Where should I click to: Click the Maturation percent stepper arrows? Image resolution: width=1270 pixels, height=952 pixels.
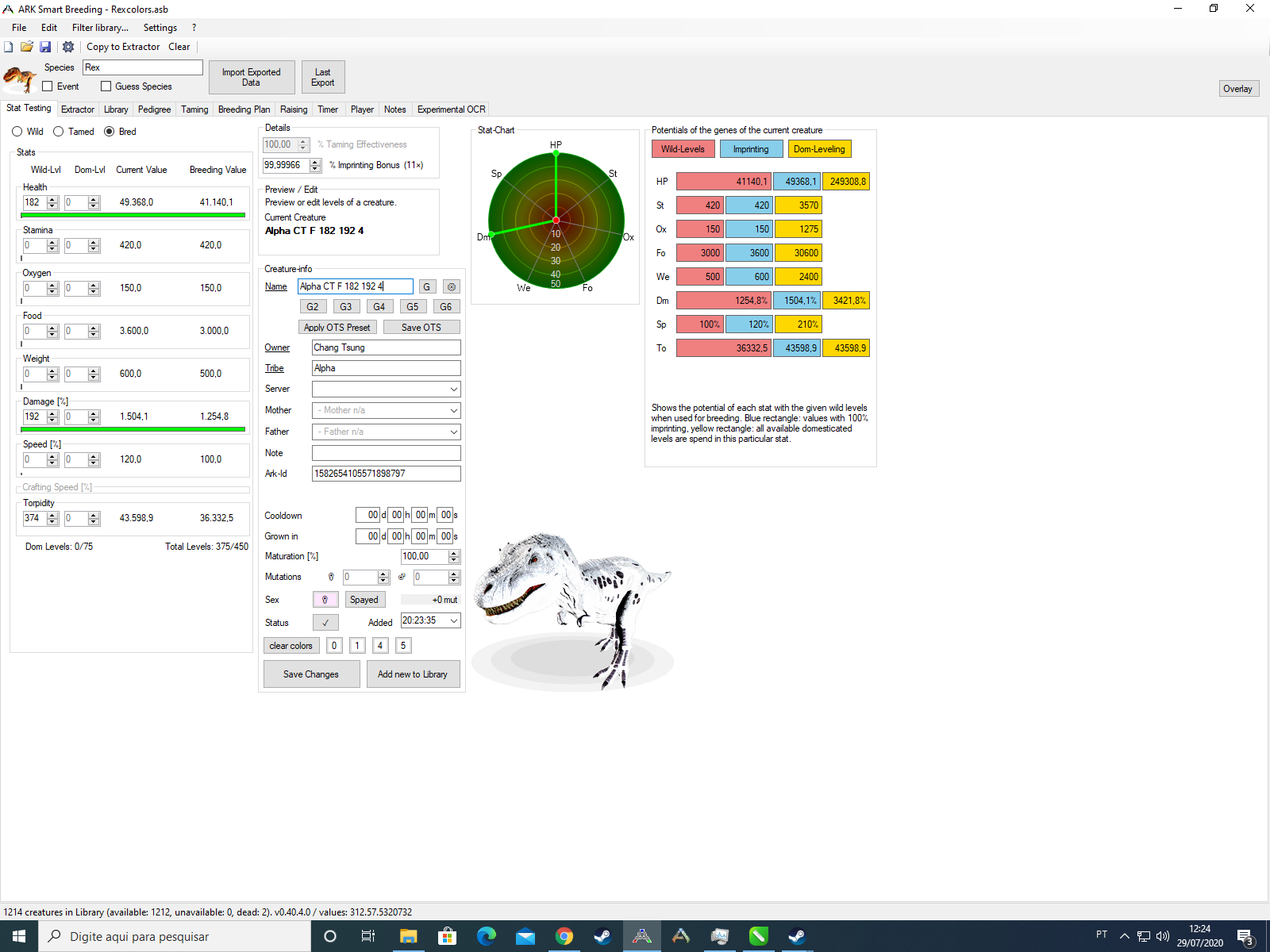tap(454, 557)
